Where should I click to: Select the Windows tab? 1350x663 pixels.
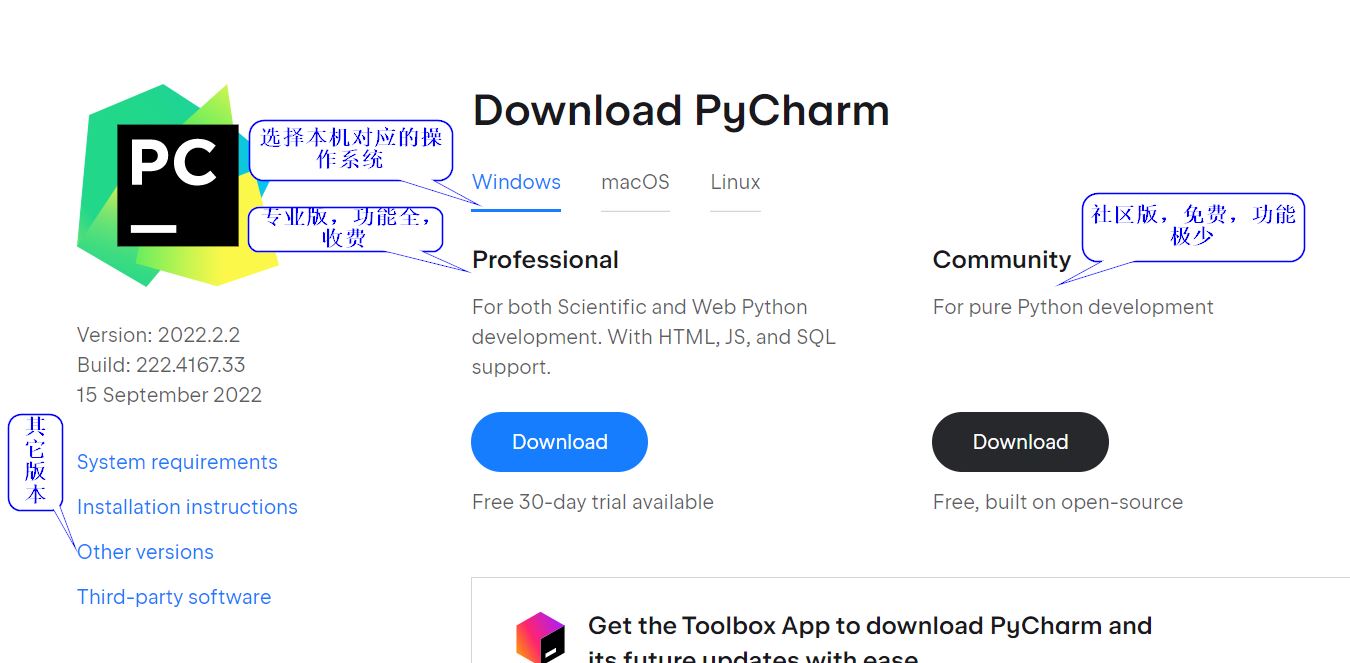[x=516, y=182]
